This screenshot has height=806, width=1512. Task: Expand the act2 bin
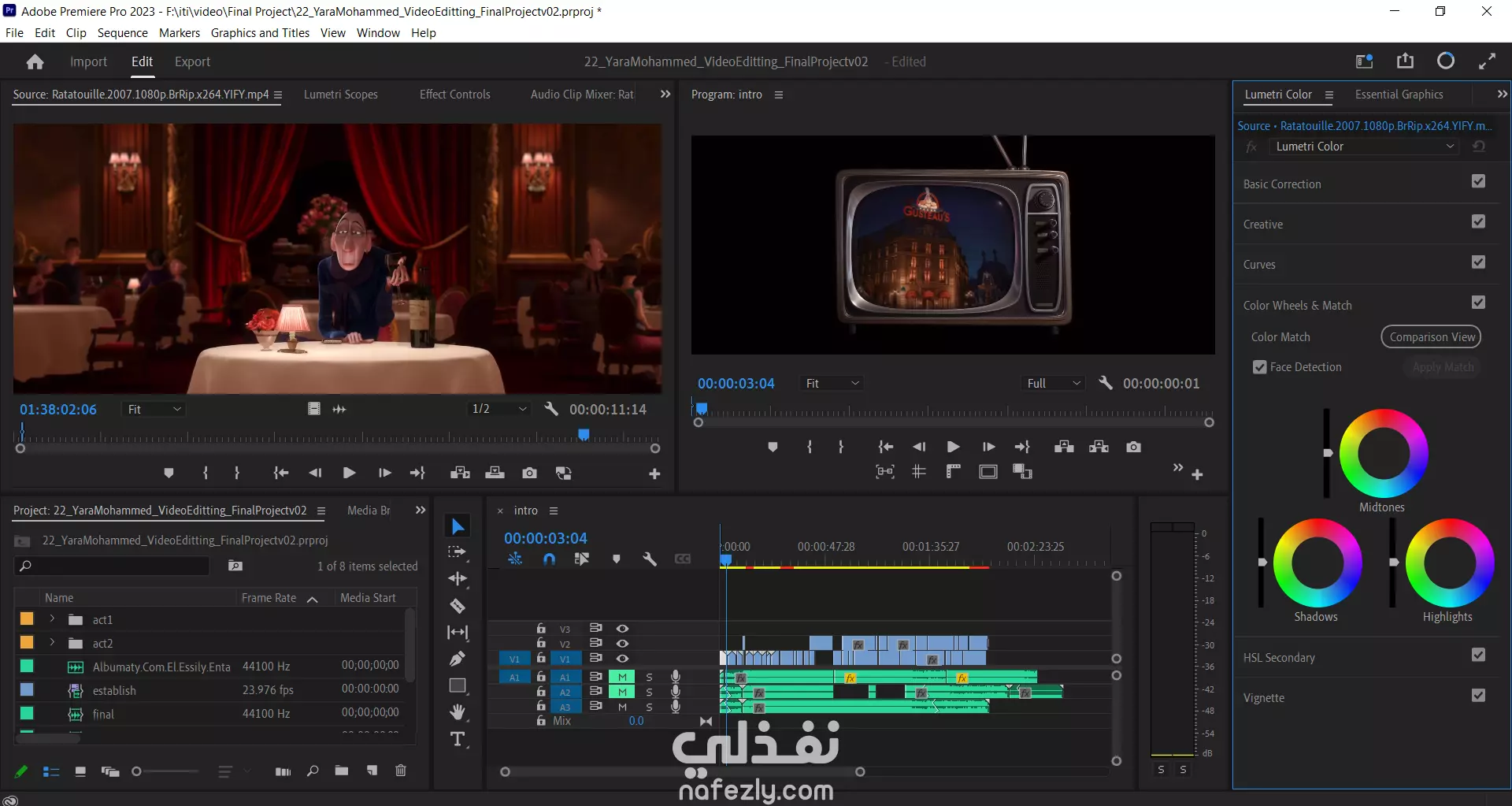click(52, 643)
